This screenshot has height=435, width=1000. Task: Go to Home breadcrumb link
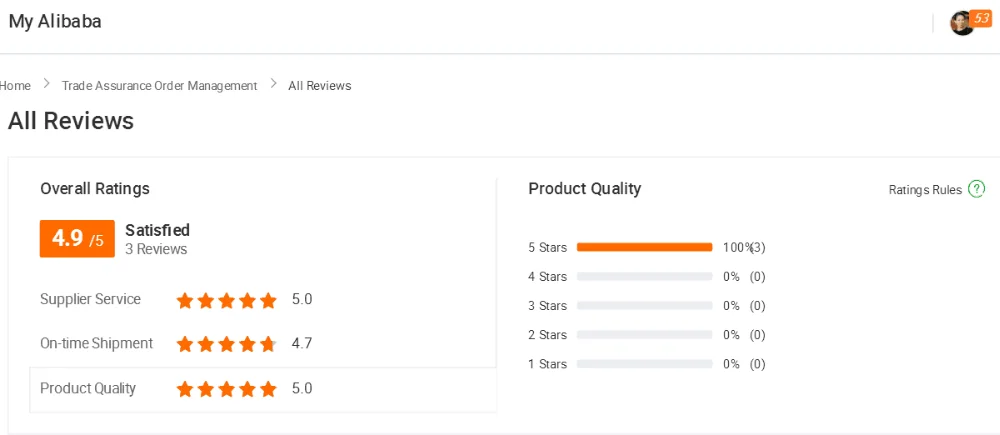pos(15,86)
